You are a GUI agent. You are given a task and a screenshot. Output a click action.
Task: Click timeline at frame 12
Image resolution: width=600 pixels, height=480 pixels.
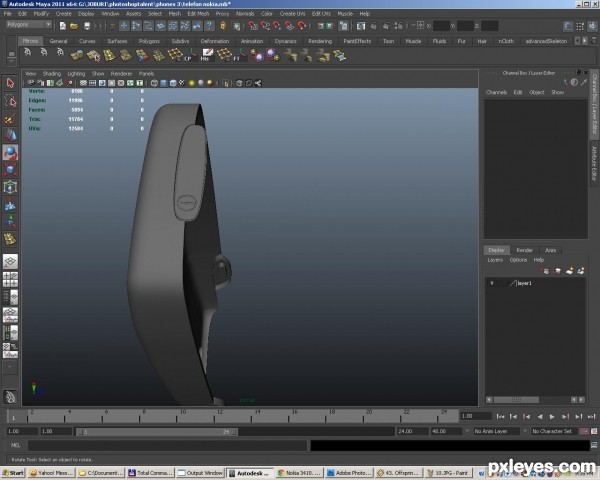pos(220,416)
